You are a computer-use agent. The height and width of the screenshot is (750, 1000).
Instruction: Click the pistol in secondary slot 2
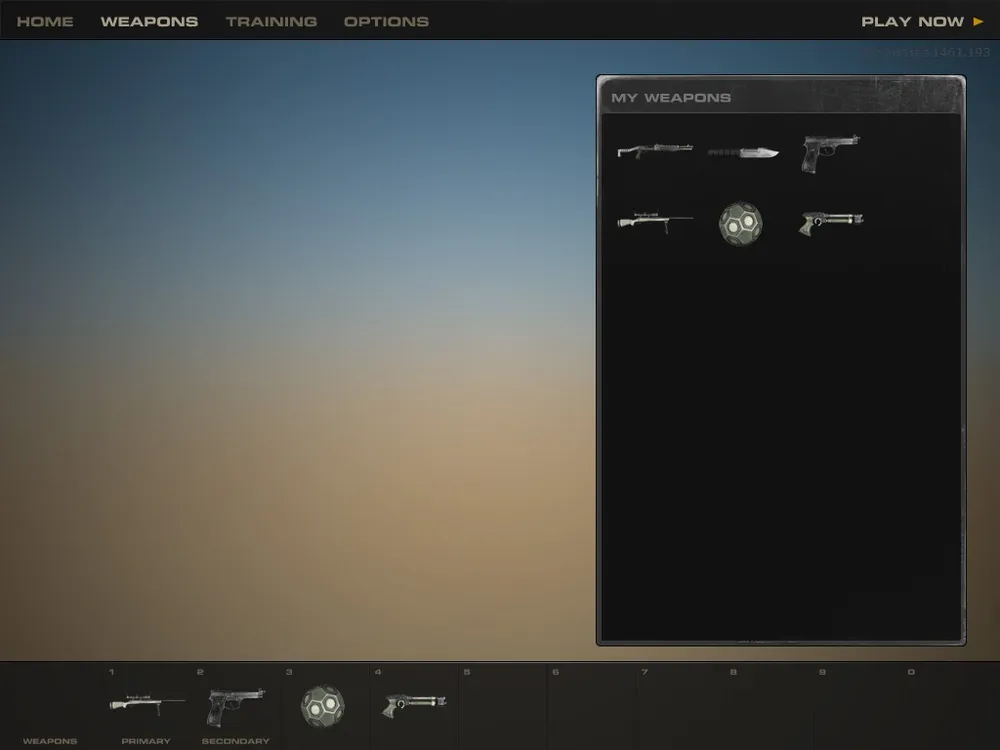click(235, 706)
